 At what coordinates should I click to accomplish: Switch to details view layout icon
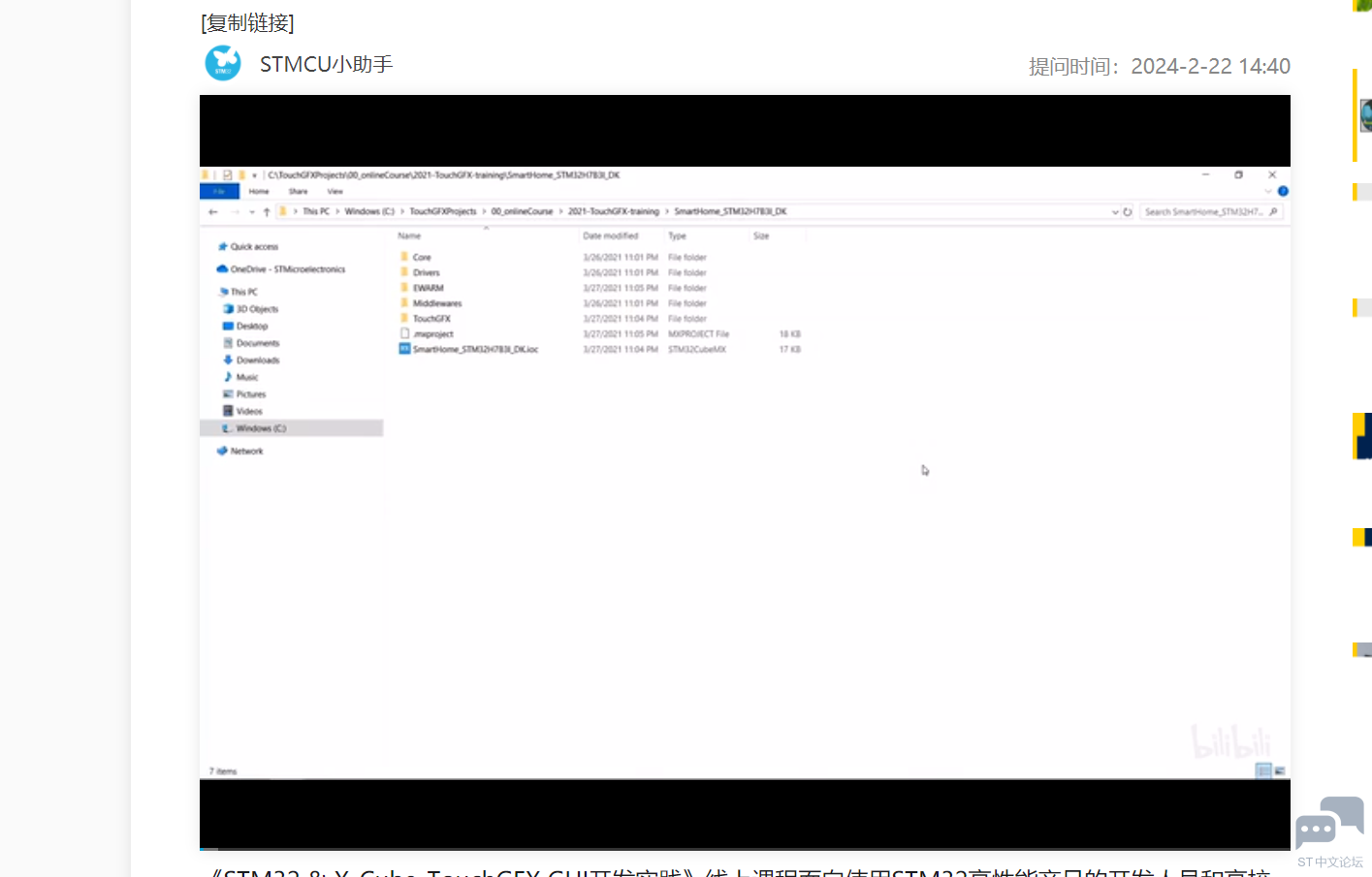1263,770
